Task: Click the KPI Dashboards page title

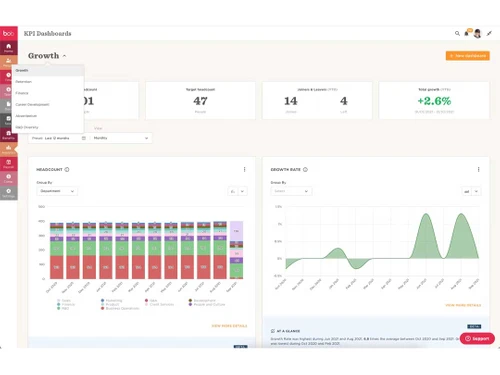Action: [x=47, y=33]
